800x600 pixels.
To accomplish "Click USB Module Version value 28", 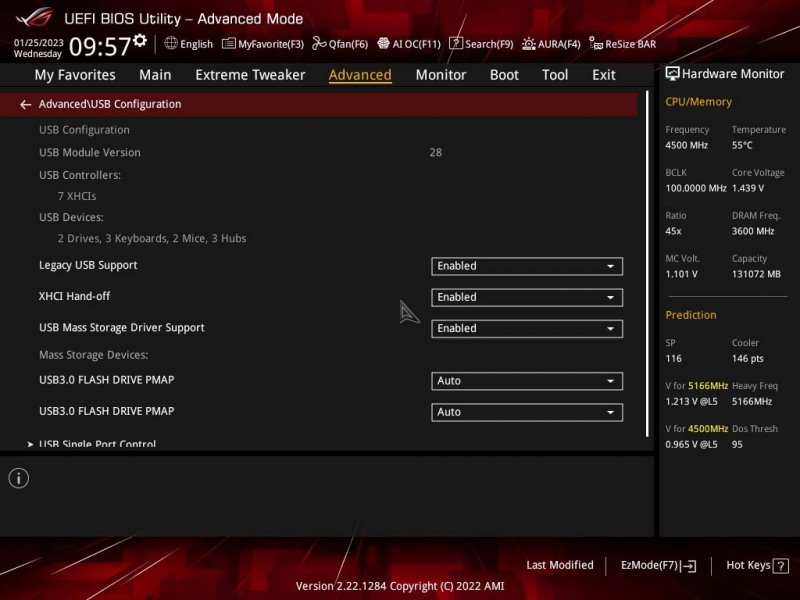I will tap(436, 153).
